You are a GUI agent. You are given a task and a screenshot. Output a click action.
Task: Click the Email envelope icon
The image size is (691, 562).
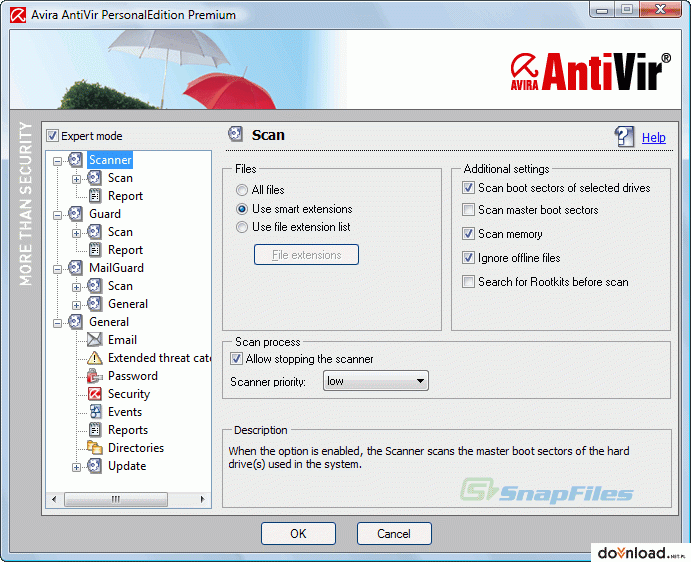coord(95,340)
